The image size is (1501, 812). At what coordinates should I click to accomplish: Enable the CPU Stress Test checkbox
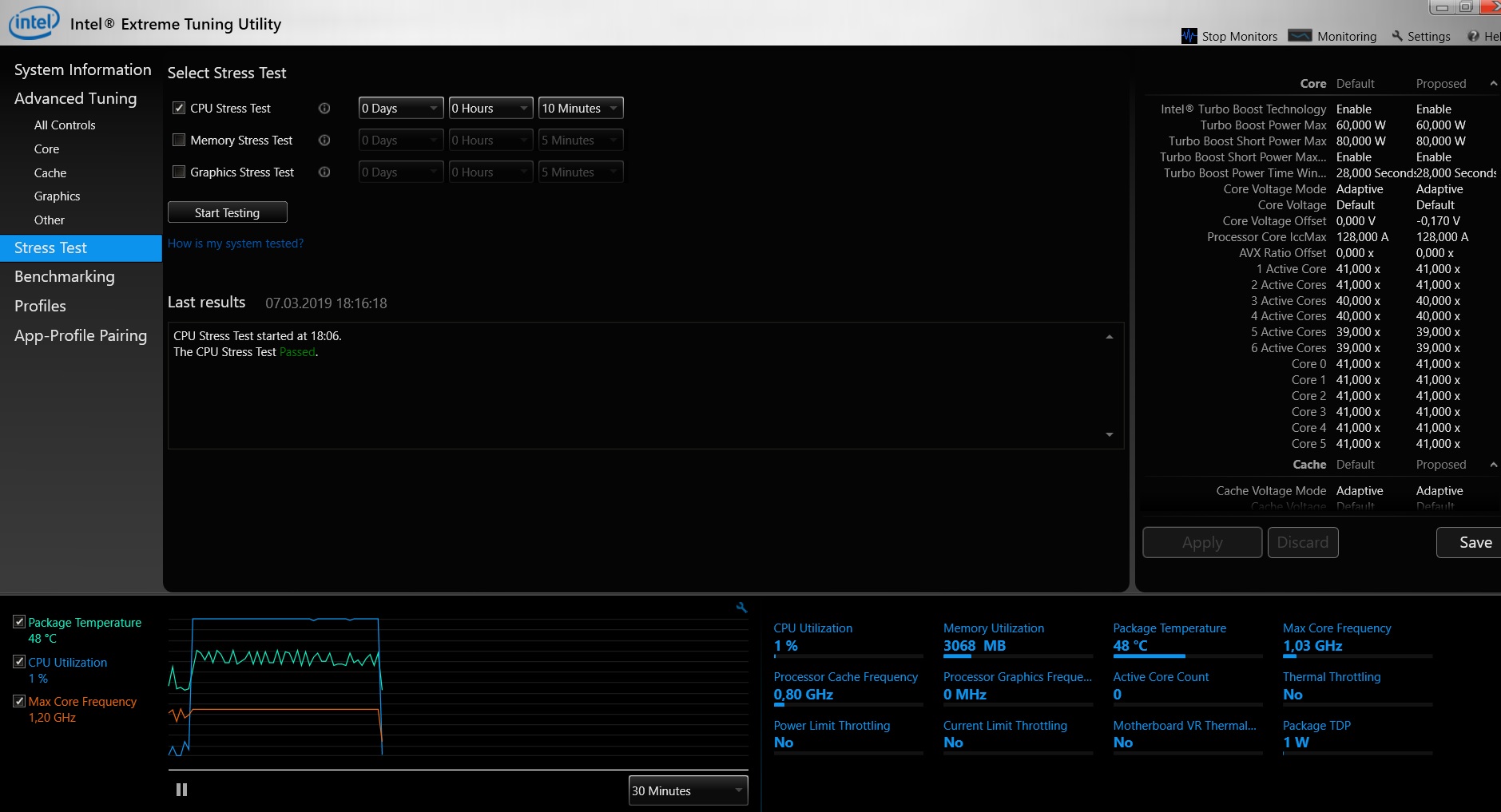pos(179,108)
